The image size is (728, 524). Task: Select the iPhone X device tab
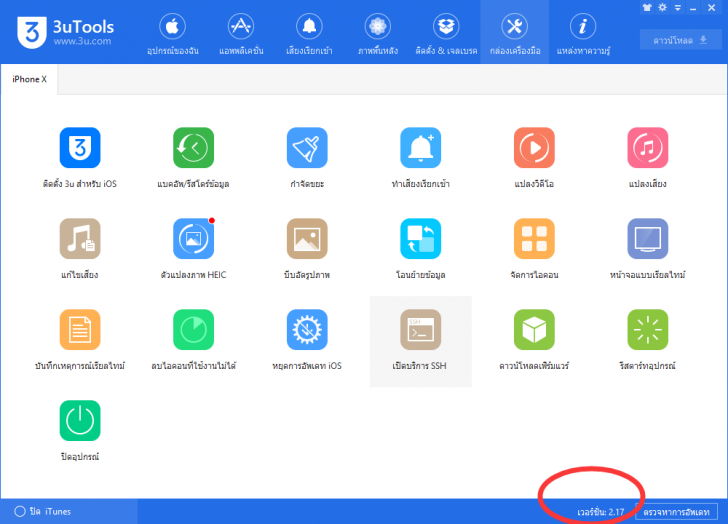(x=29, y=79)
